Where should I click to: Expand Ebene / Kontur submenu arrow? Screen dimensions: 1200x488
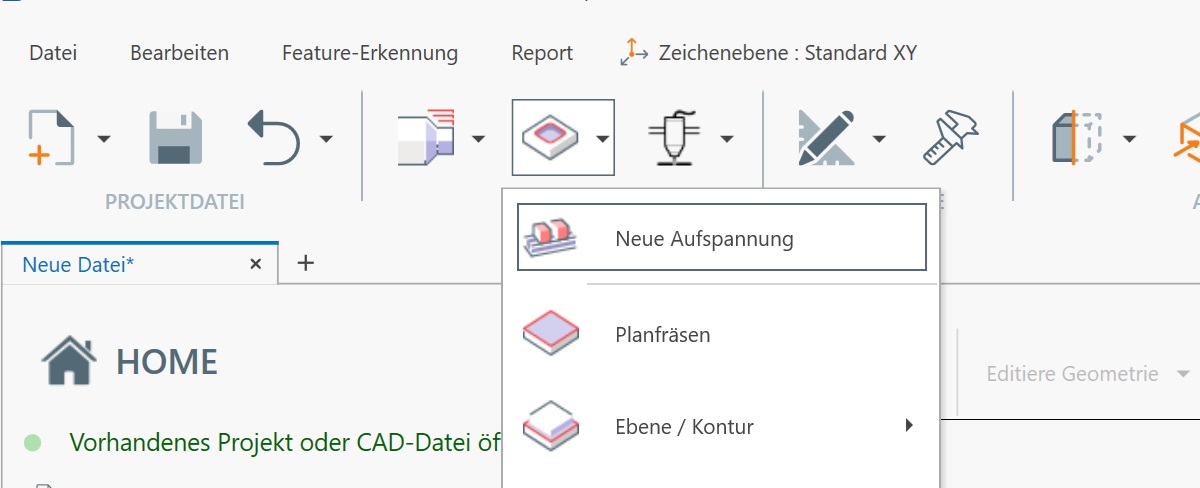[909, 426]
